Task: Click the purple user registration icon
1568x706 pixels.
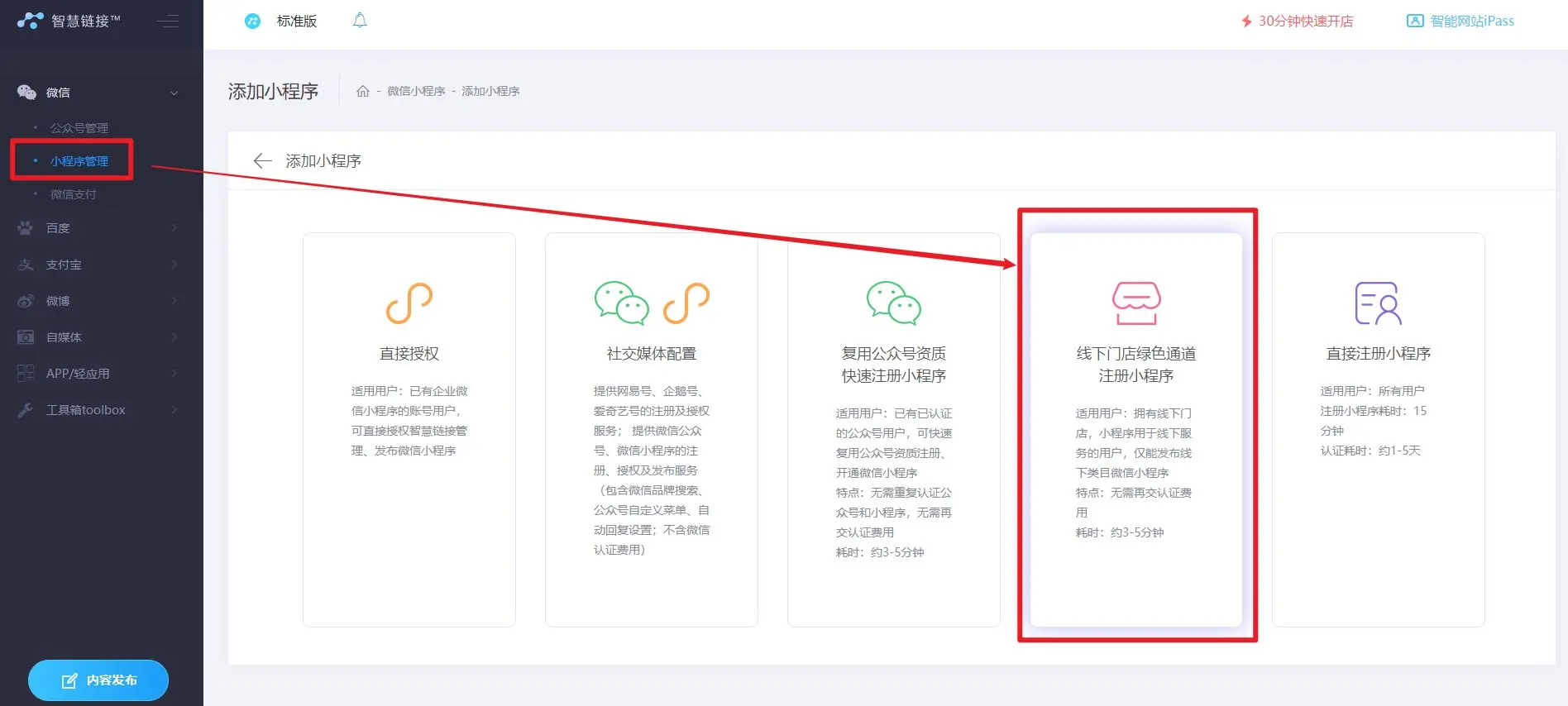Action: [x=1378, y=303]
